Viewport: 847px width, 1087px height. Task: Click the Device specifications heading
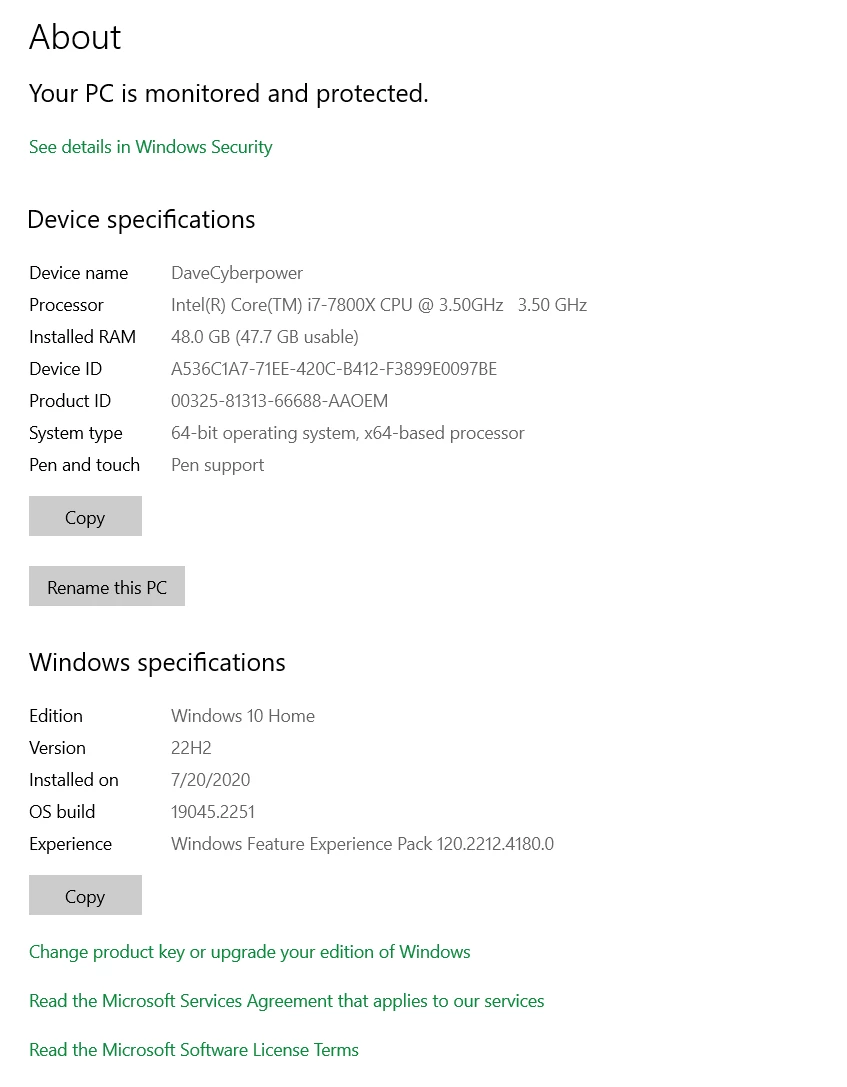[141, 220]
